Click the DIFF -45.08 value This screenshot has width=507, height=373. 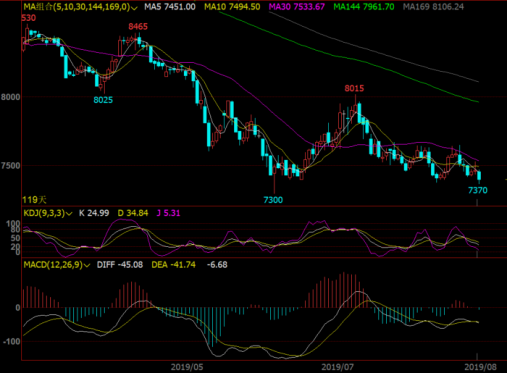(x=120, y=265)
